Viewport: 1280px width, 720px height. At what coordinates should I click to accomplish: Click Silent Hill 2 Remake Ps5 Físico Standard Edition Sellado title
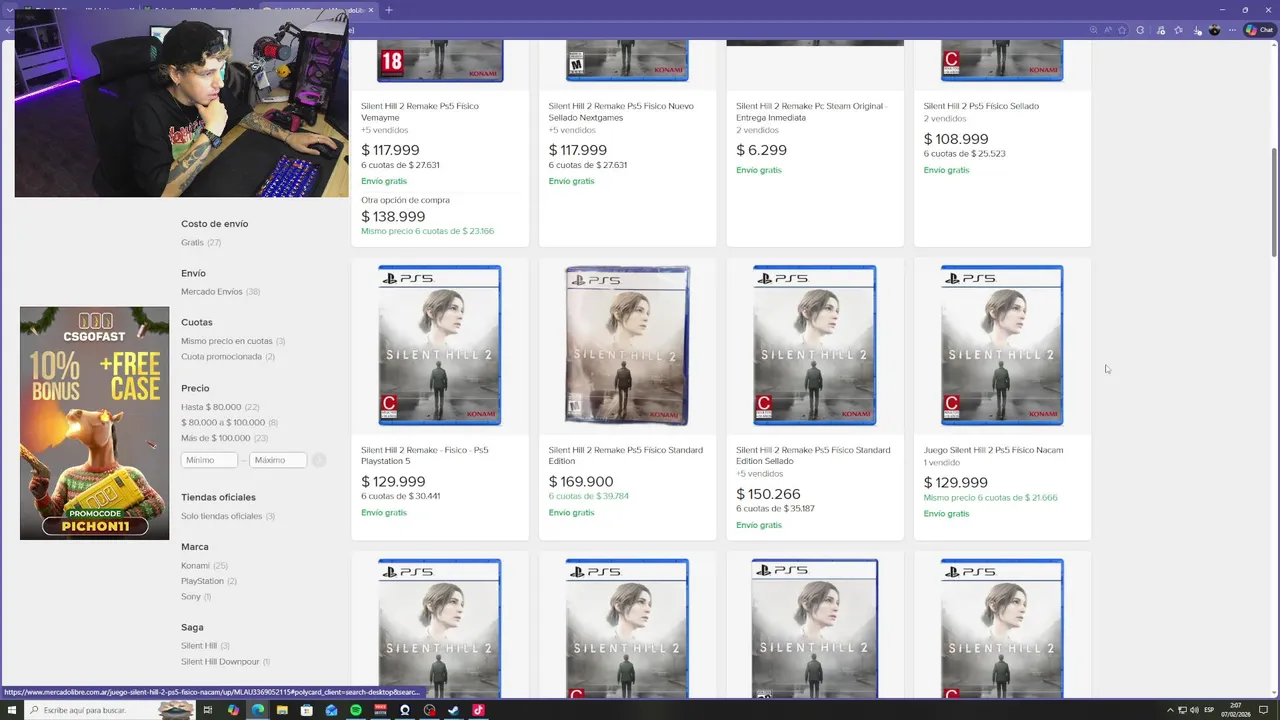(x=813, y=455)
